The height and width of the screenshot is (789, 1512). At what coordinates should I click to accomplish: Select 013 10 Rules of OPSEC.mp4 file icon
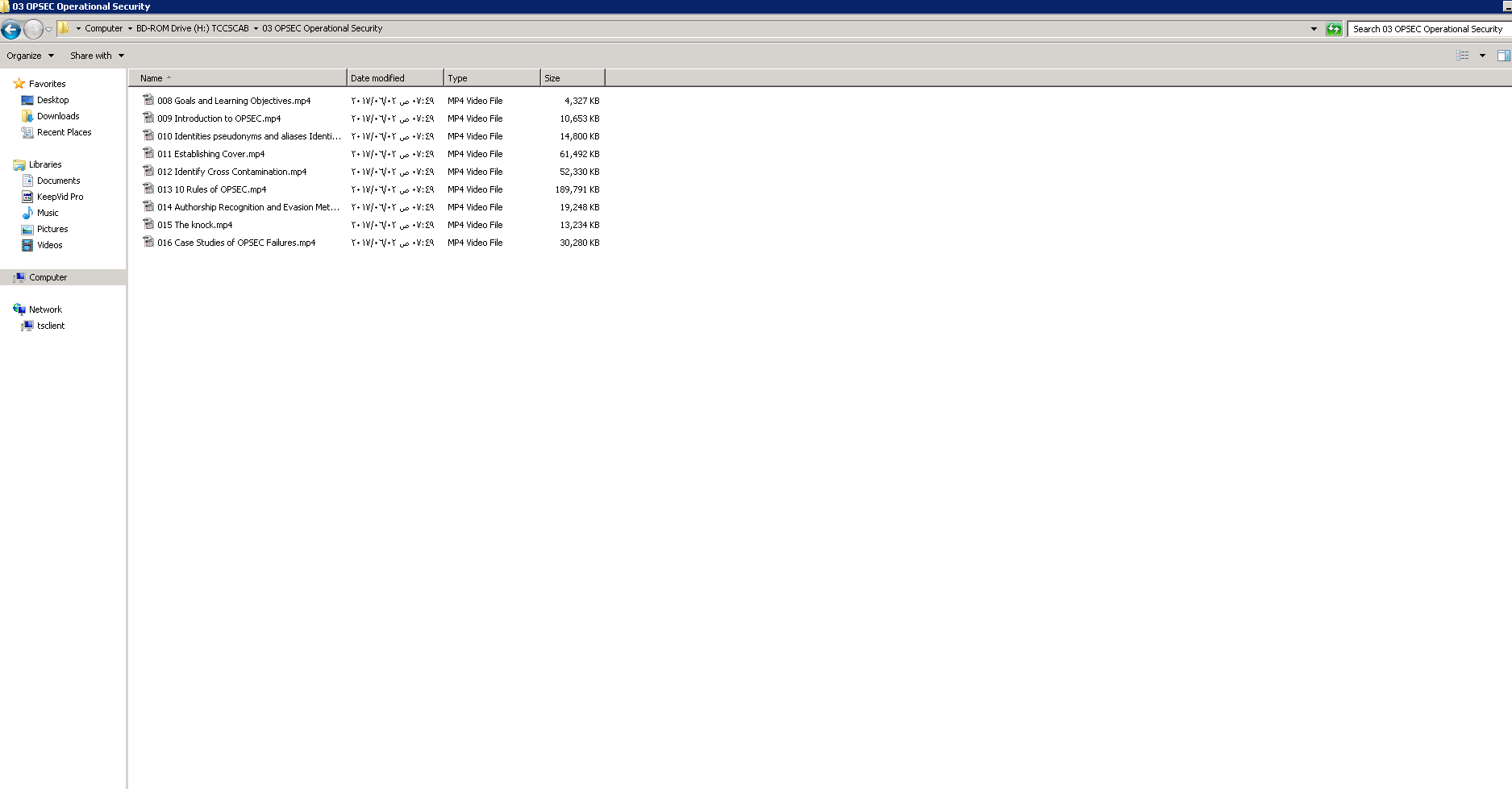coord(148,189)
